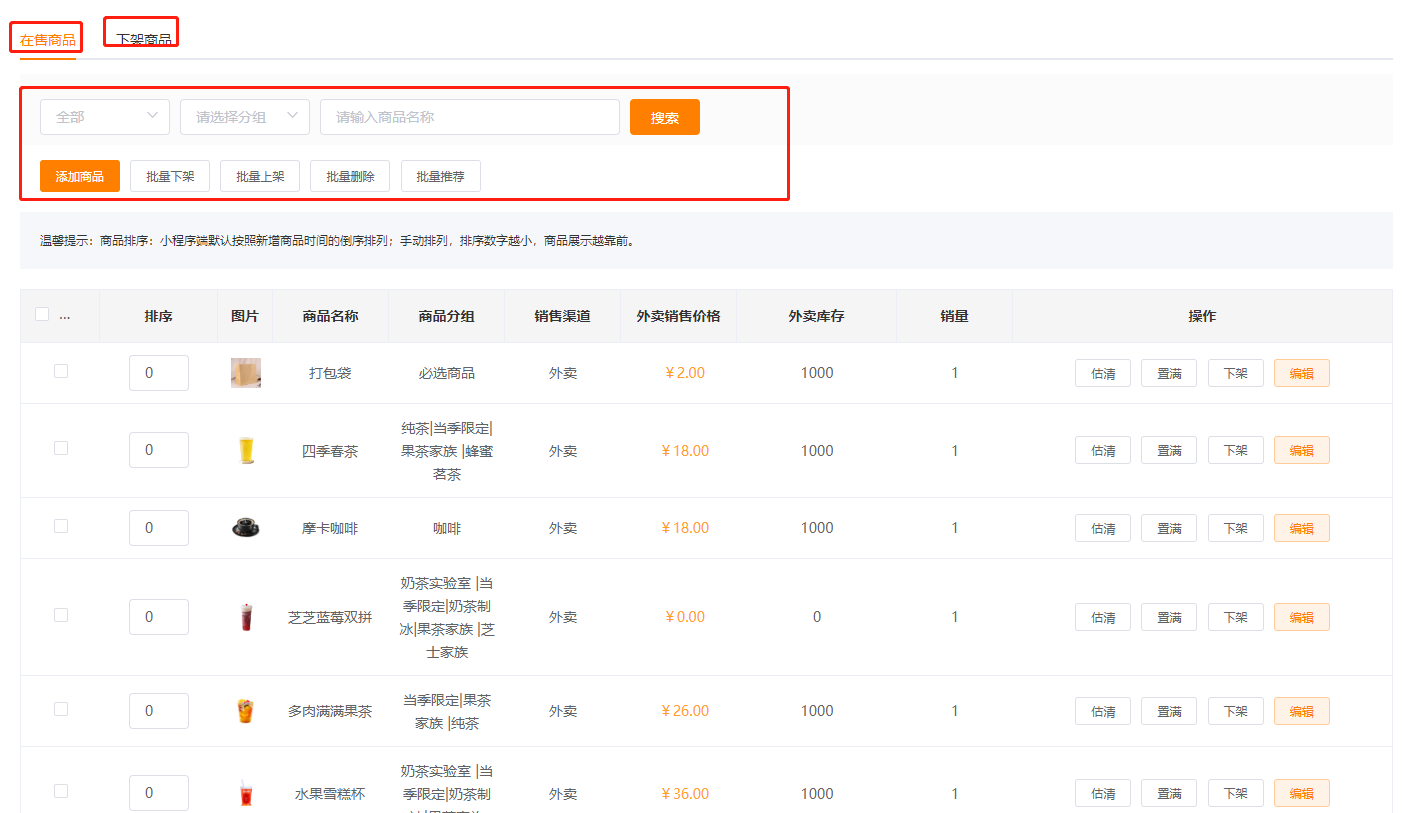Click the 批量删除 button

tap(350, 176)
